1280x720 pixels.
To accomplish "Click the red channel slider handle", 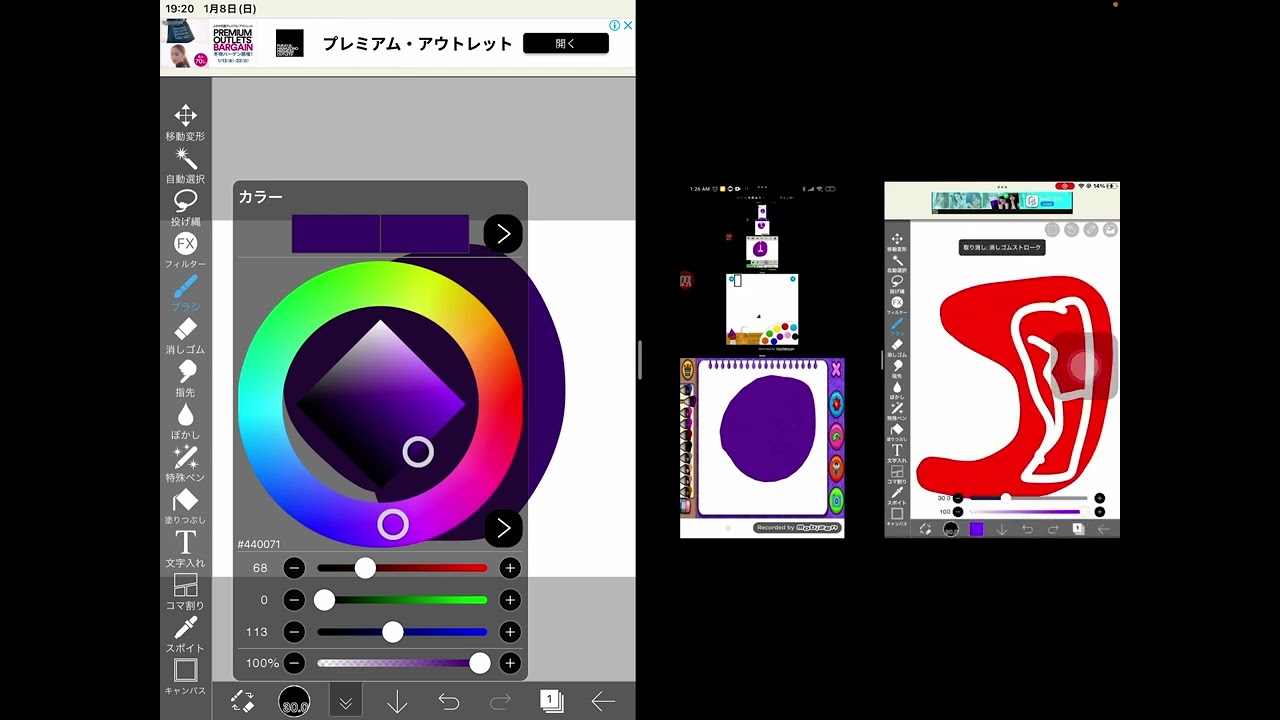I will point(365,568).
